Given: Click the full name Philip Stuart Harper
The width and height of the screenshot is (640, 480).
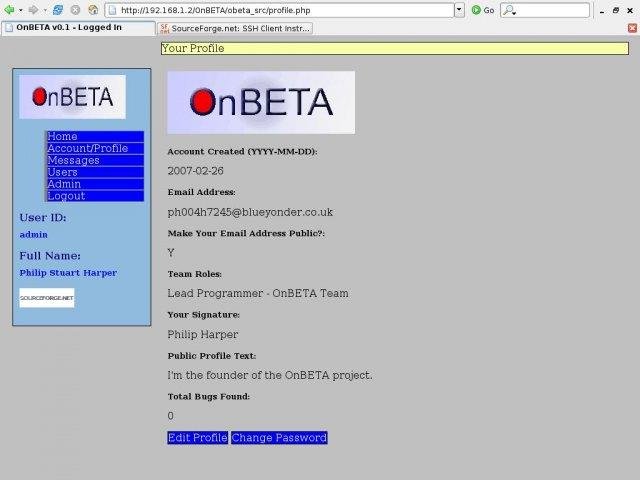Looking at the screenshot, I should coord(68,273).
